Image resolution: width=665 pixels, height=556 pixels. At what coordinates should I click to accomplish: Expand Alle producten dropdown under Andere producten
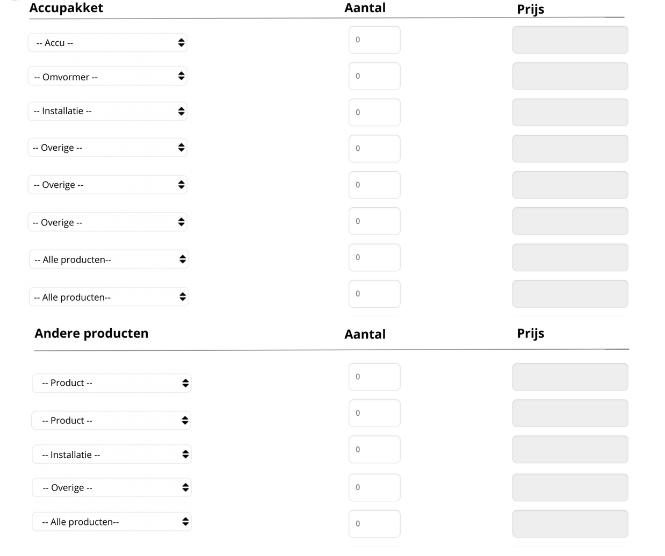[111, 522]
